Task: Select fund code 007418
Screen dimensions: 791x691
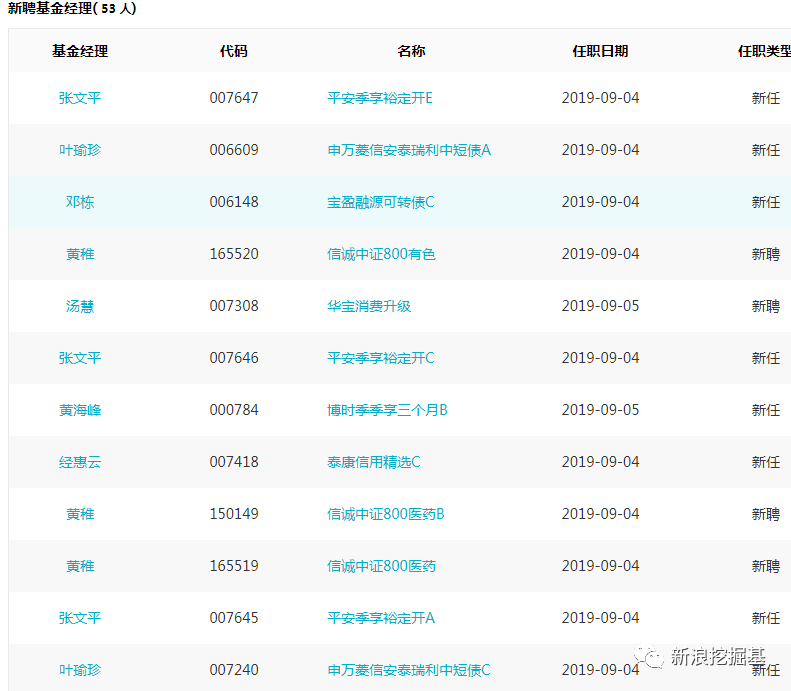Action: tap(234, 462)
